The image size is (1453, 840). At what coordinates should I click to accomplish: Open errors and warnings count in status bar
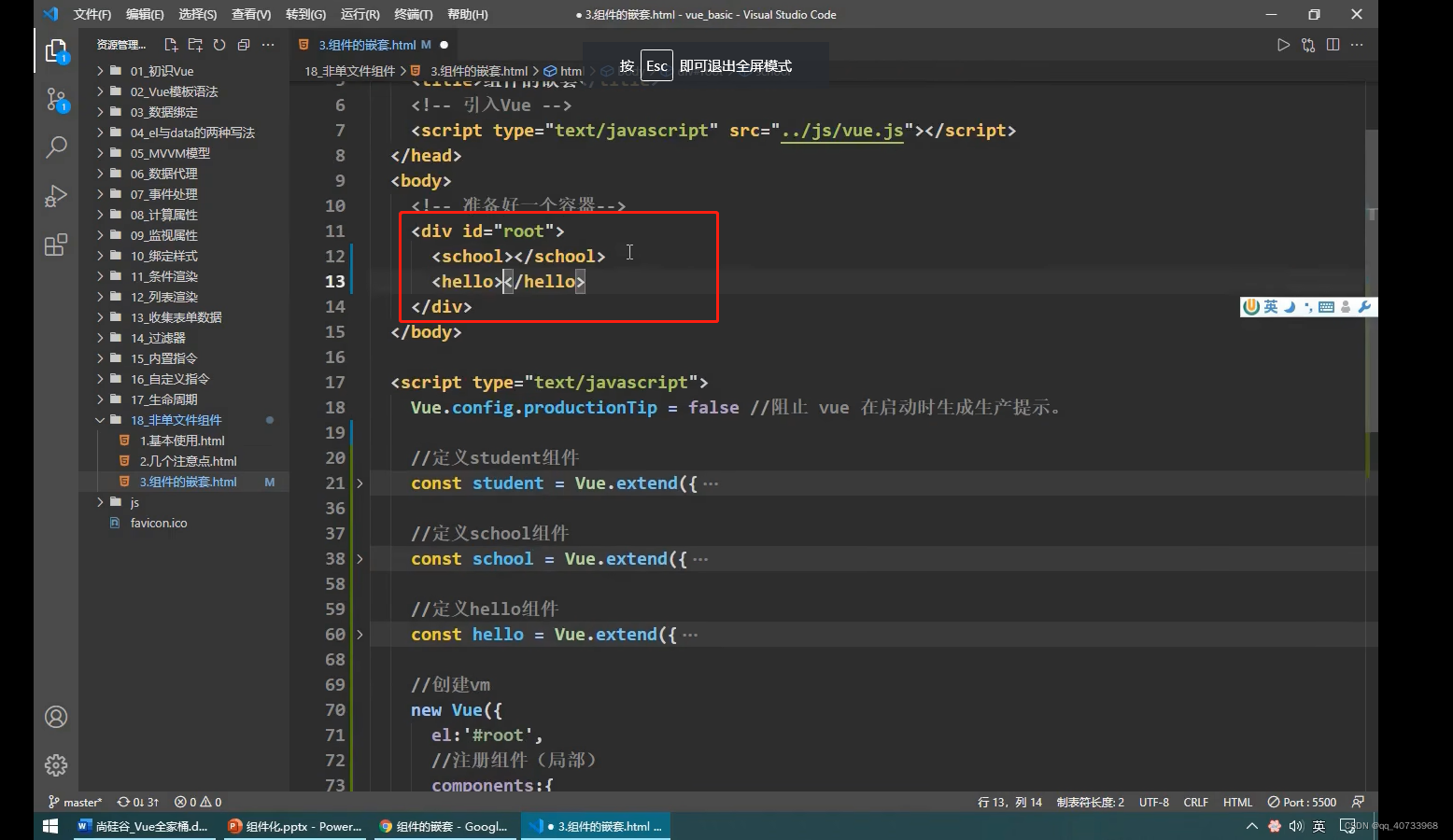point(198,802)
